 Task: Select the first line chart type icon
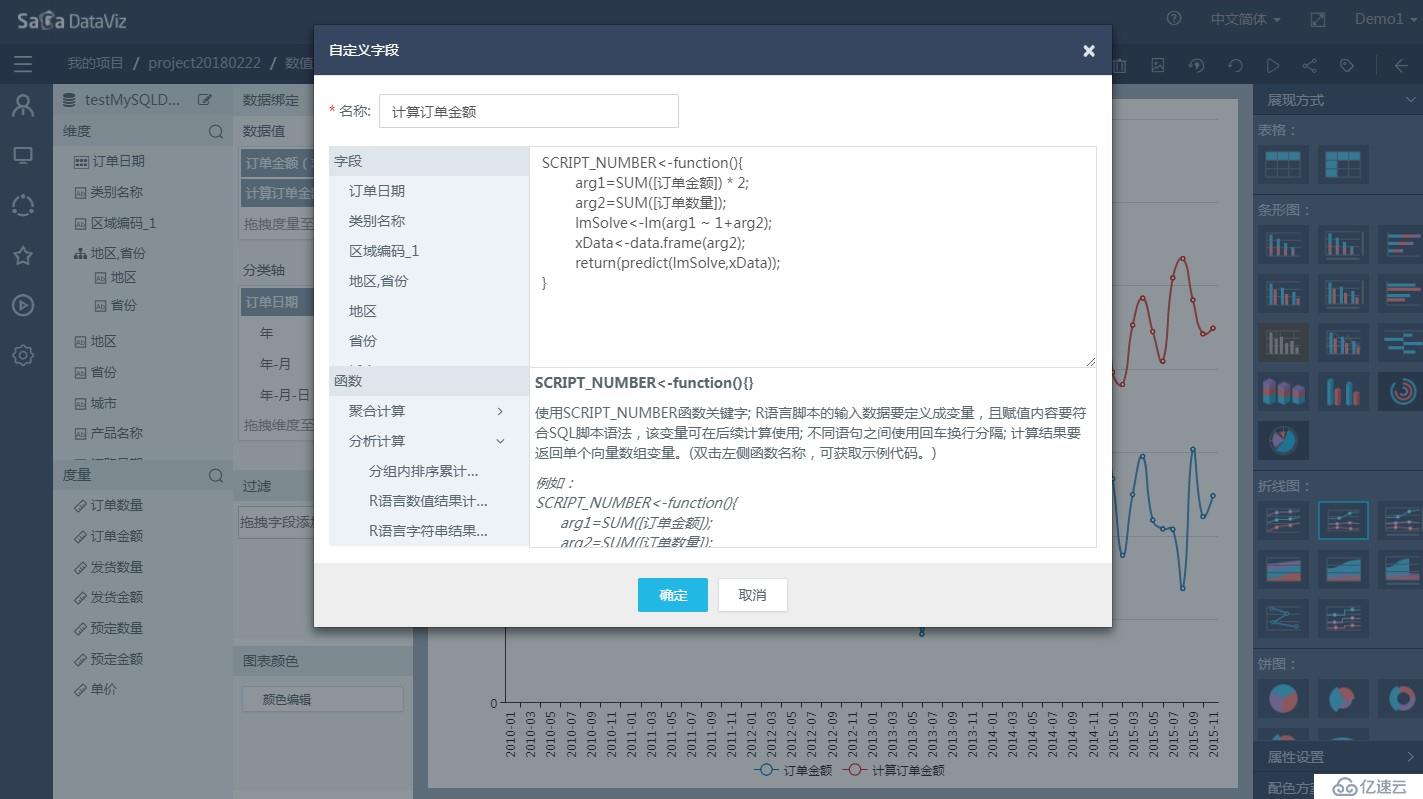pyautogui.click(x=1283, y=521)
